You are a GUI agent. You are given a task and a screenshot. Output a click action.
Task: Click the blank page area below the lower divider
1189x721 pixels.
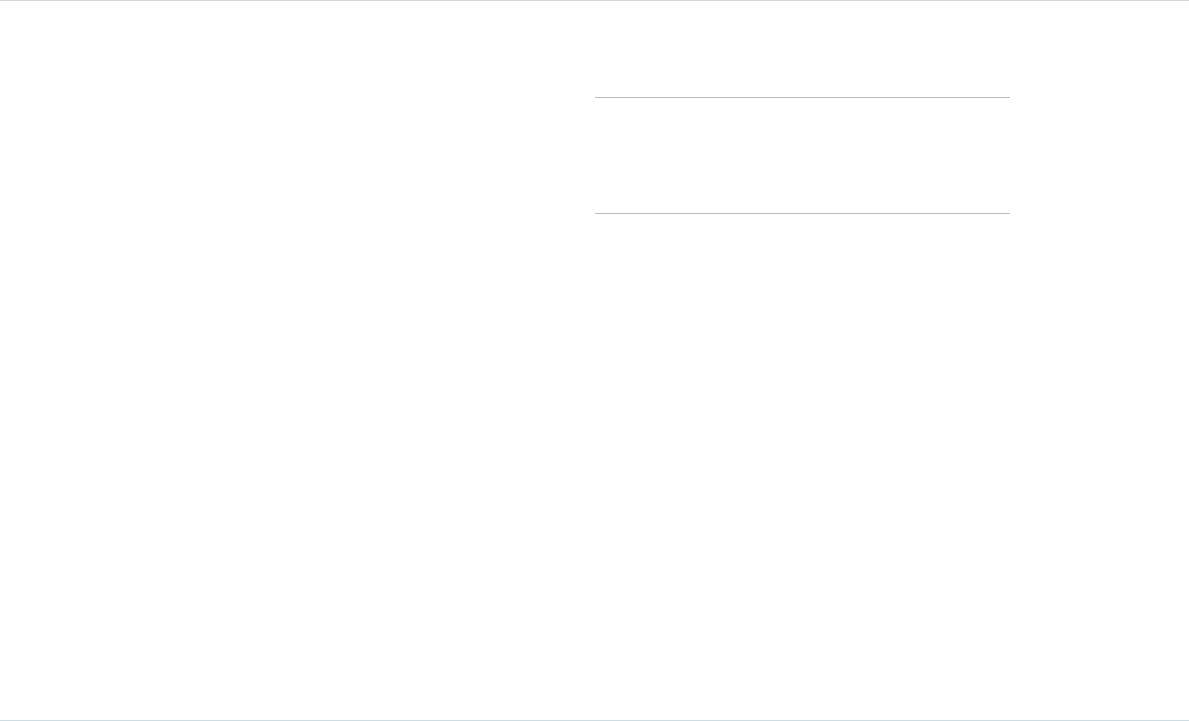802,450
